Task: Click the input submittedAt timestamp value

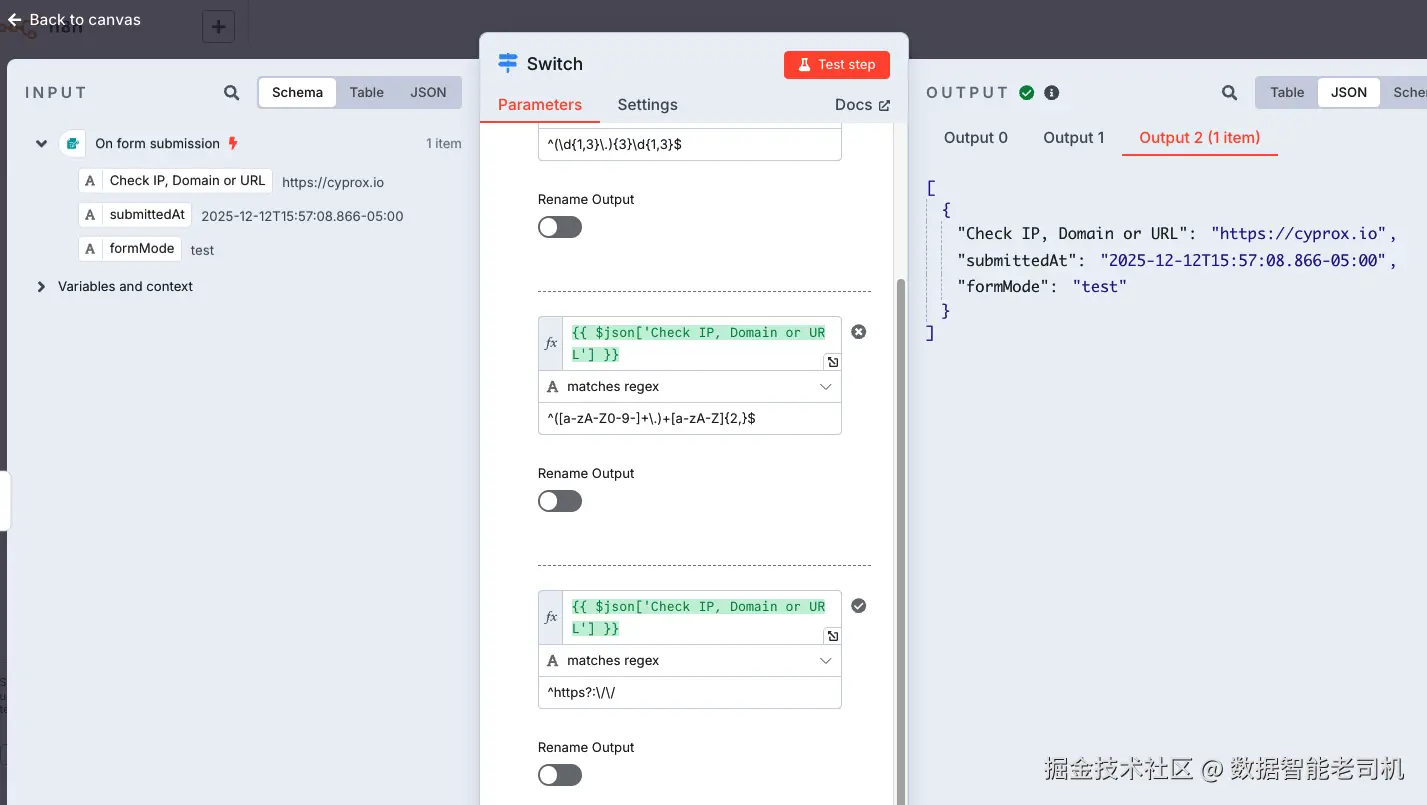Action: click(302, 217)
